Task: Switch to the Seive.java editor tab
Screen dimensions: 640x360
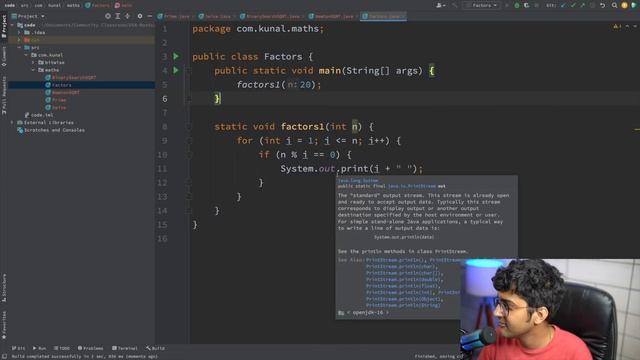Action: pos(217,16)
